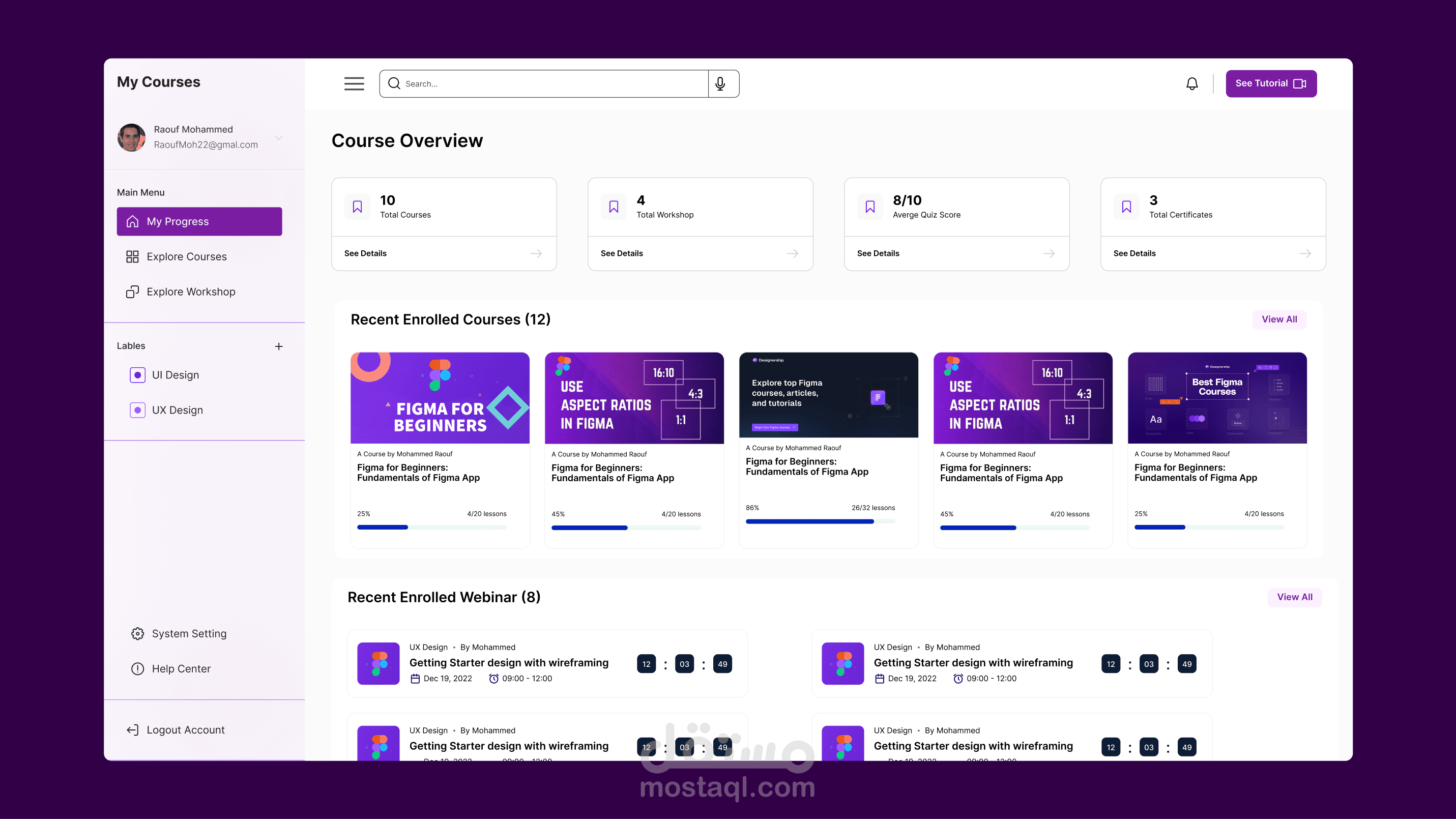This screenshot has height=819, width=1456.
Task: Open See Details for Total Certificates
Action: (1134, 253)
